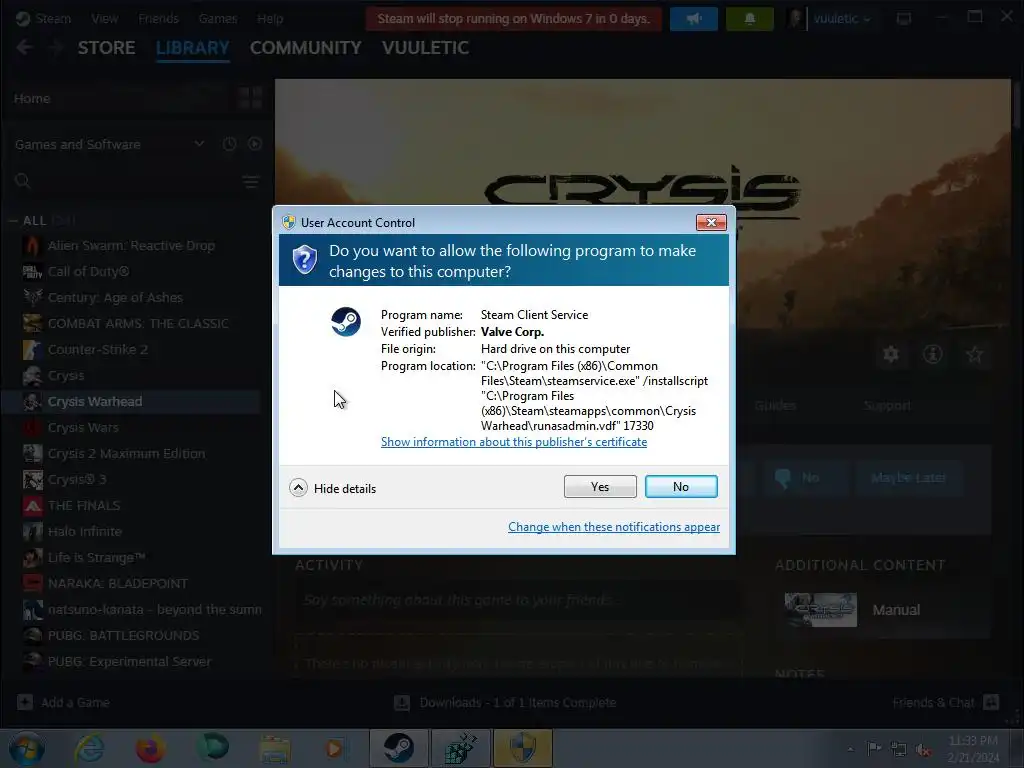Screen dimensions: 1024x768
Task: Select Crysis 2 Maximum Edition in library
Action: pyautogui.click(x=126, y=454)
